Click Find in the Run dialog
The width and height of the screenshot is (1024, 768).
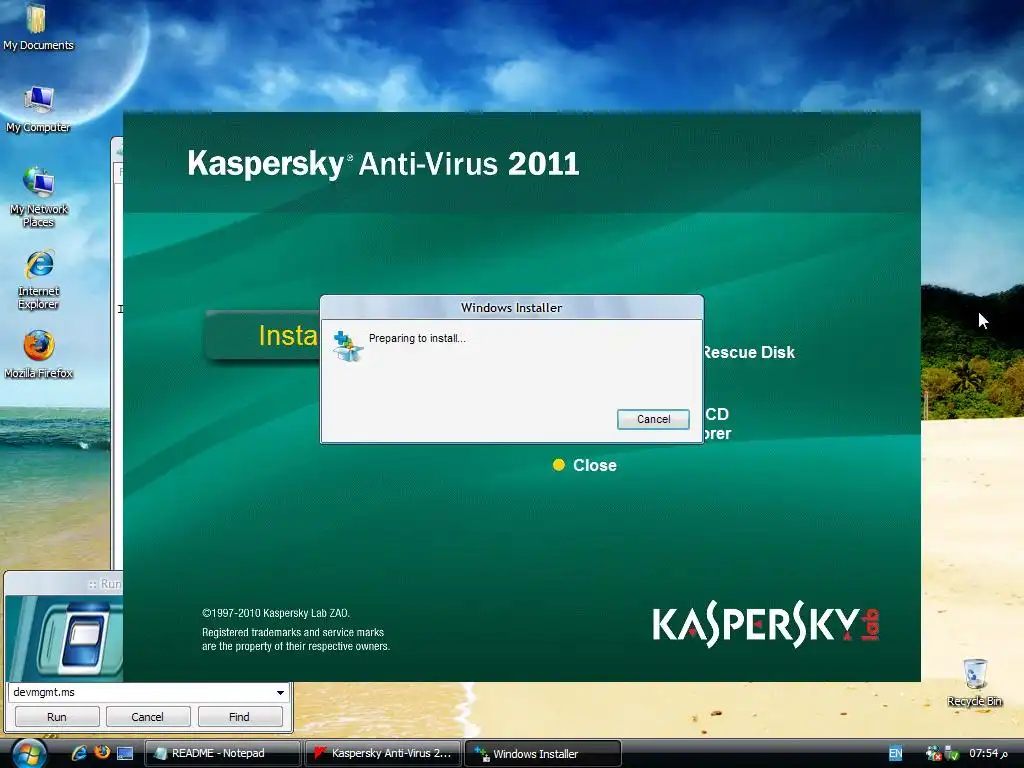[239, 716]
